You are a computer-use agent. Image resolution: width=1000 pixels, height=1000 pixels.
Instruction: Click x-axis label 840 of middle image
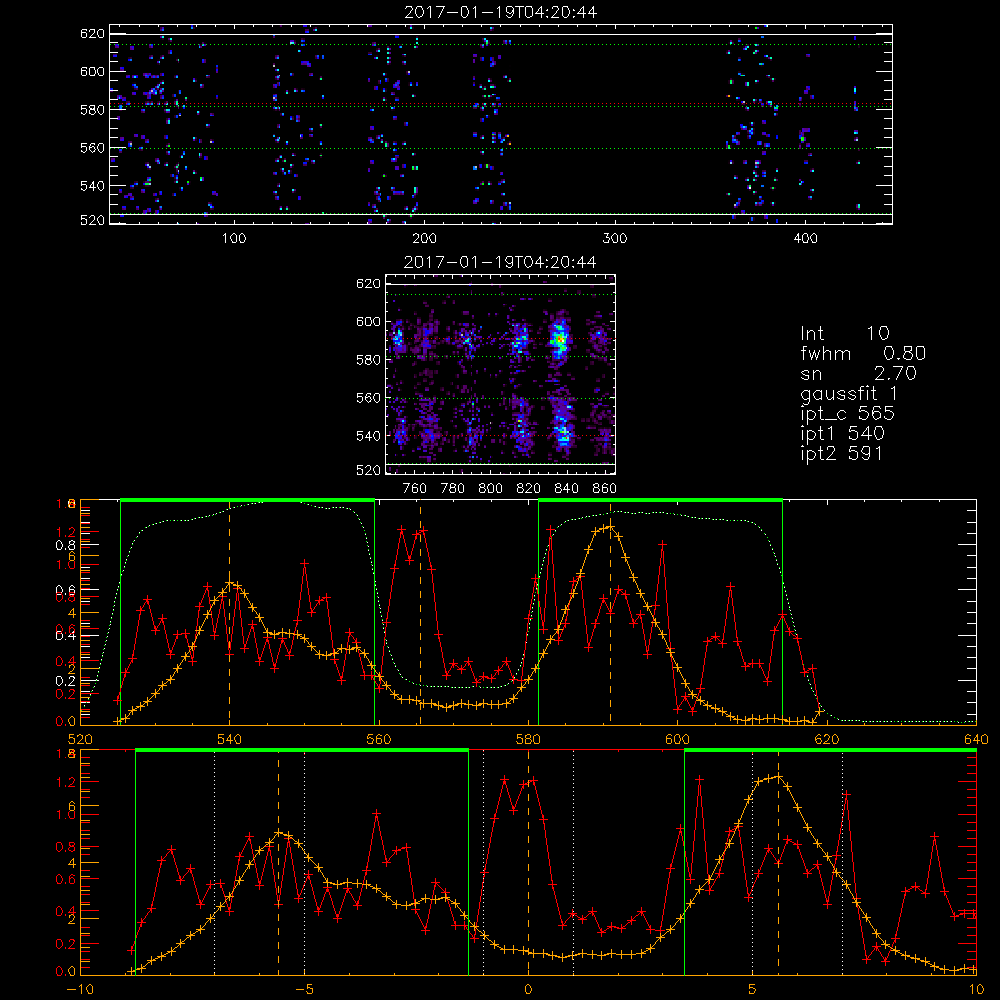click(566, 489)
